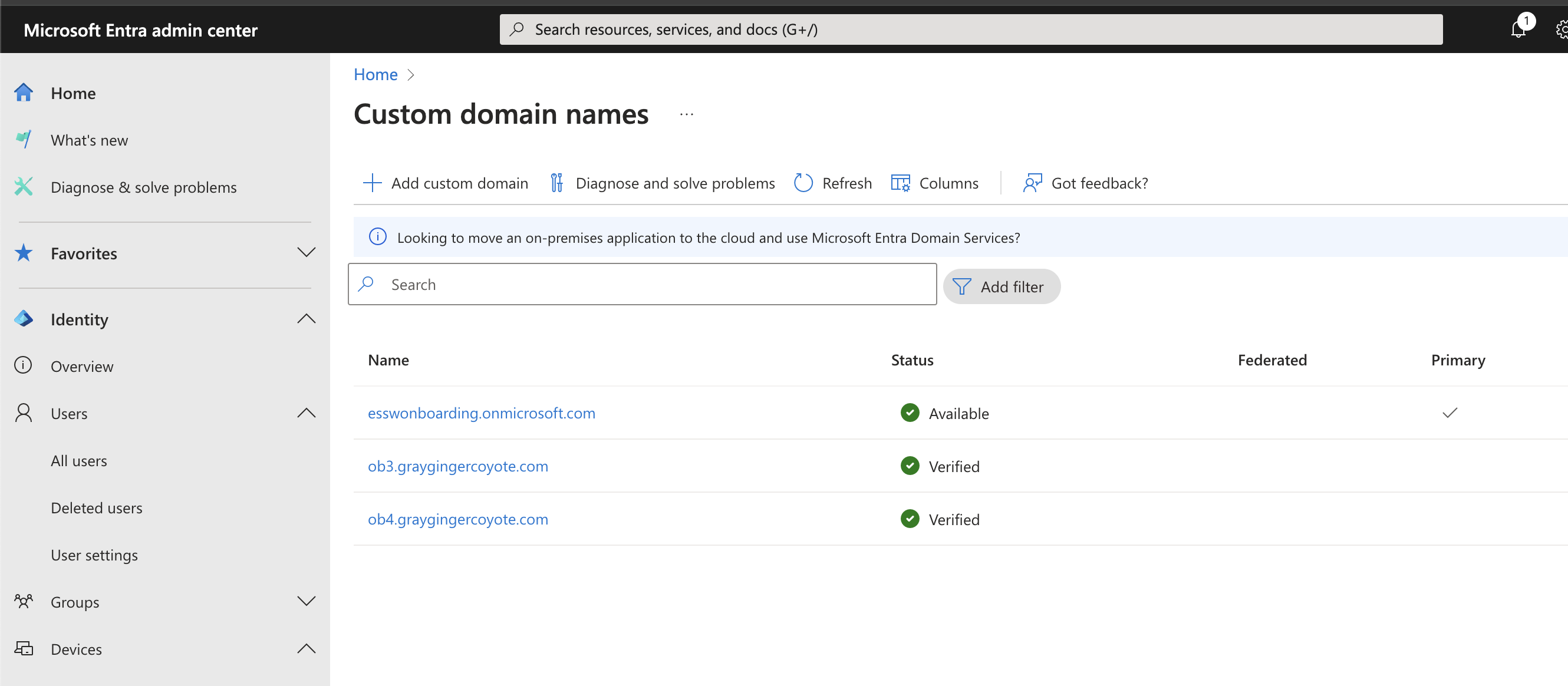The width and height of the screenshot is (1568, 686).
Task: Click the Favorites label in the sidebar
Action: [x=84, y=253]
